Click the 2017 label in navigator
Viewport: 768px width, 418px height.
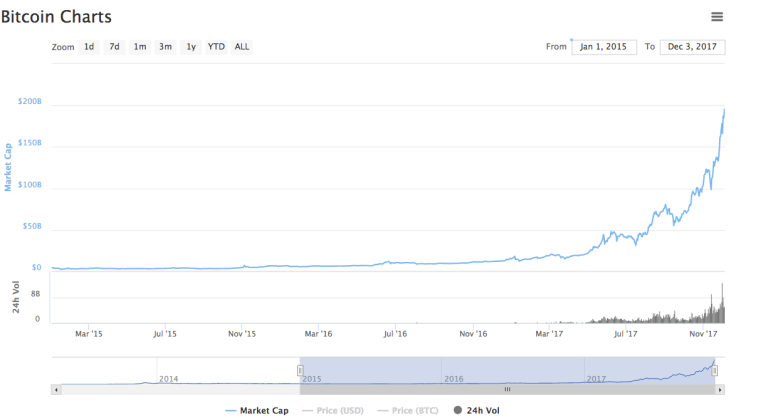coord(596,379)
